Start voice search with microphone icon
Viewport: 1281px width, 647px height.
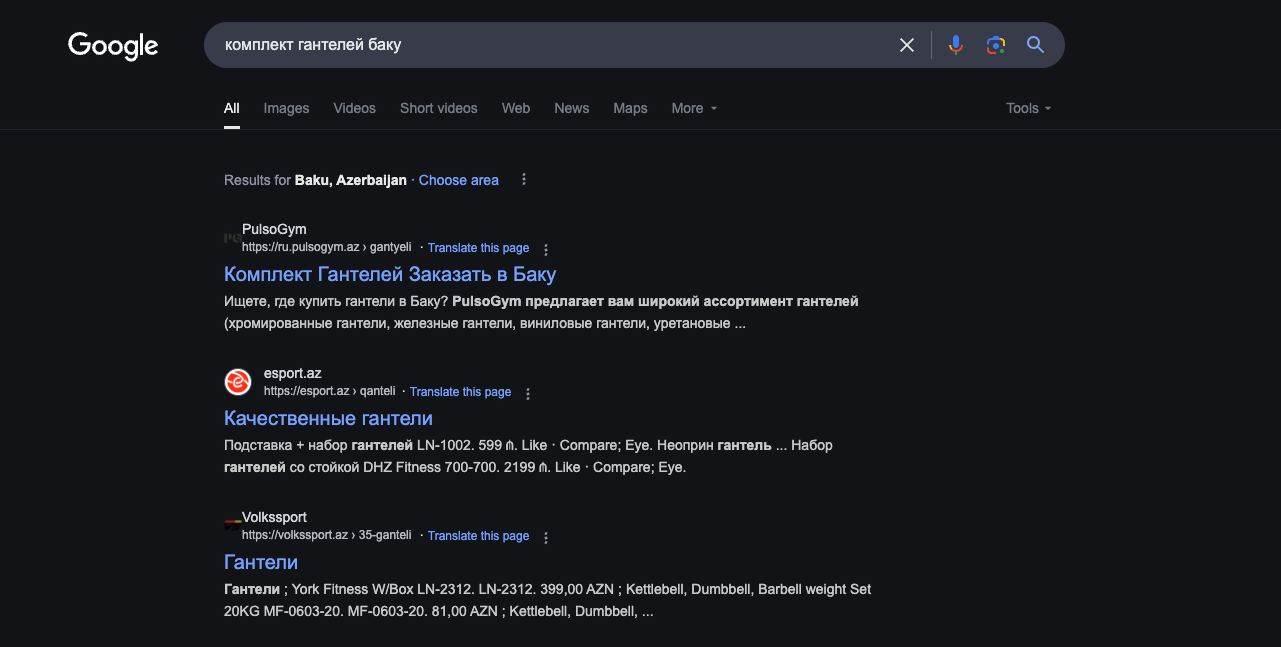pos(956,45)
